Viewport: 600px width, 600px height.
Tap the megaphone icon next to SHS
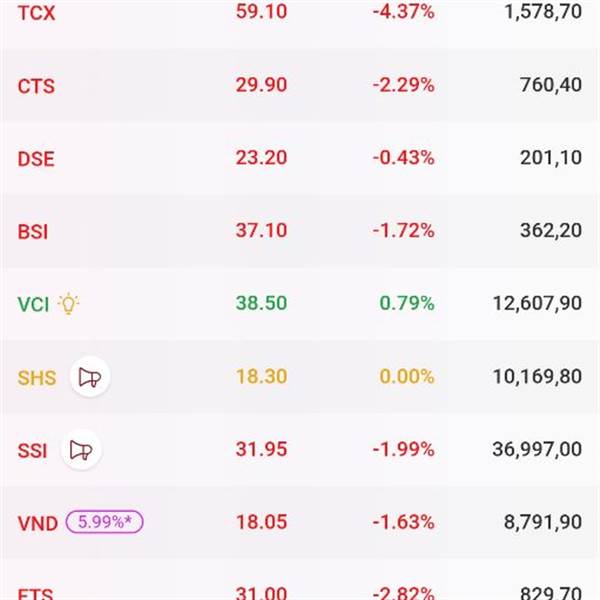[x=89, y=377]
